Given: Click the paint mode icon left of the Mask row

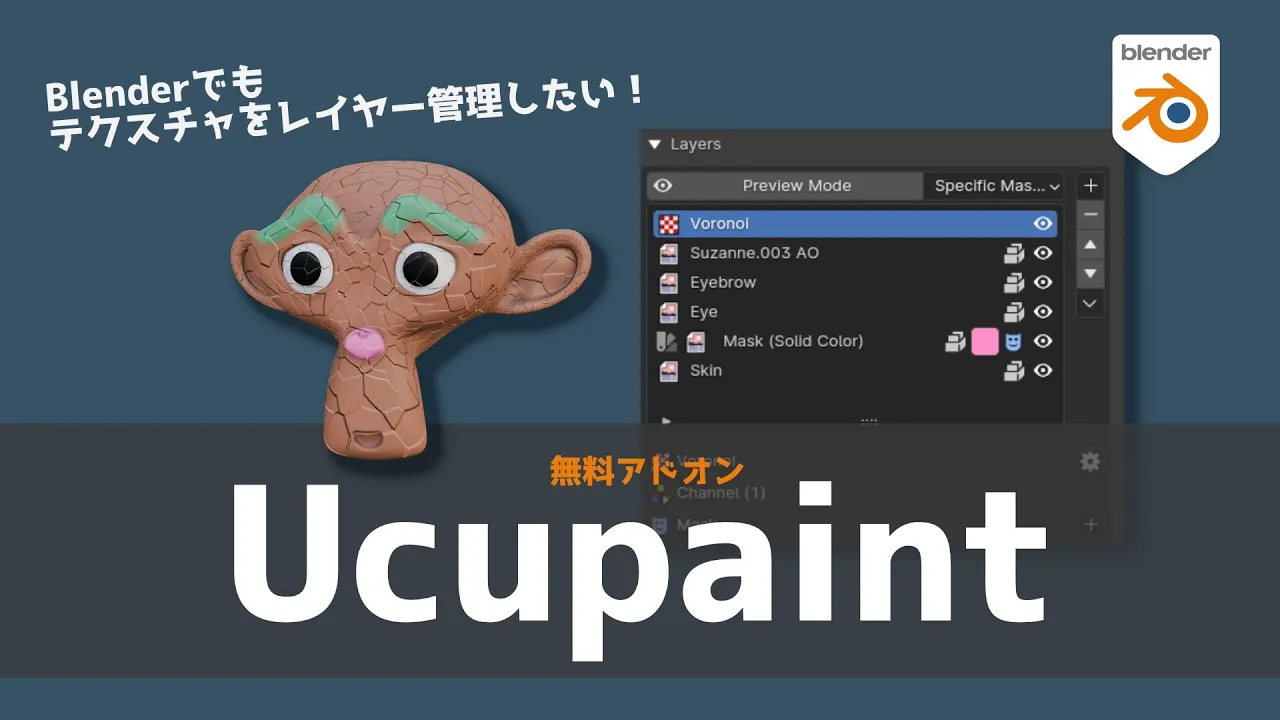Looking at the screenshot, I should [x=666, y=342].
